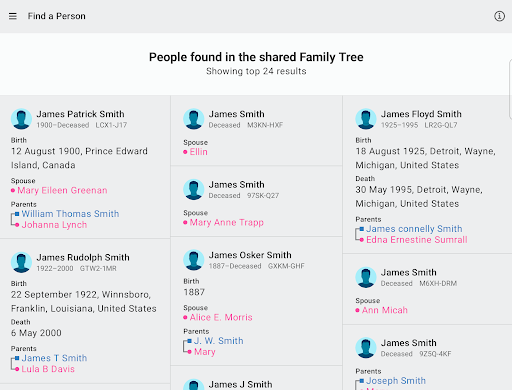Viewport: 512px width, 390px height.
Task: Click person ID LCX1-J17
Action: [111, 125]
